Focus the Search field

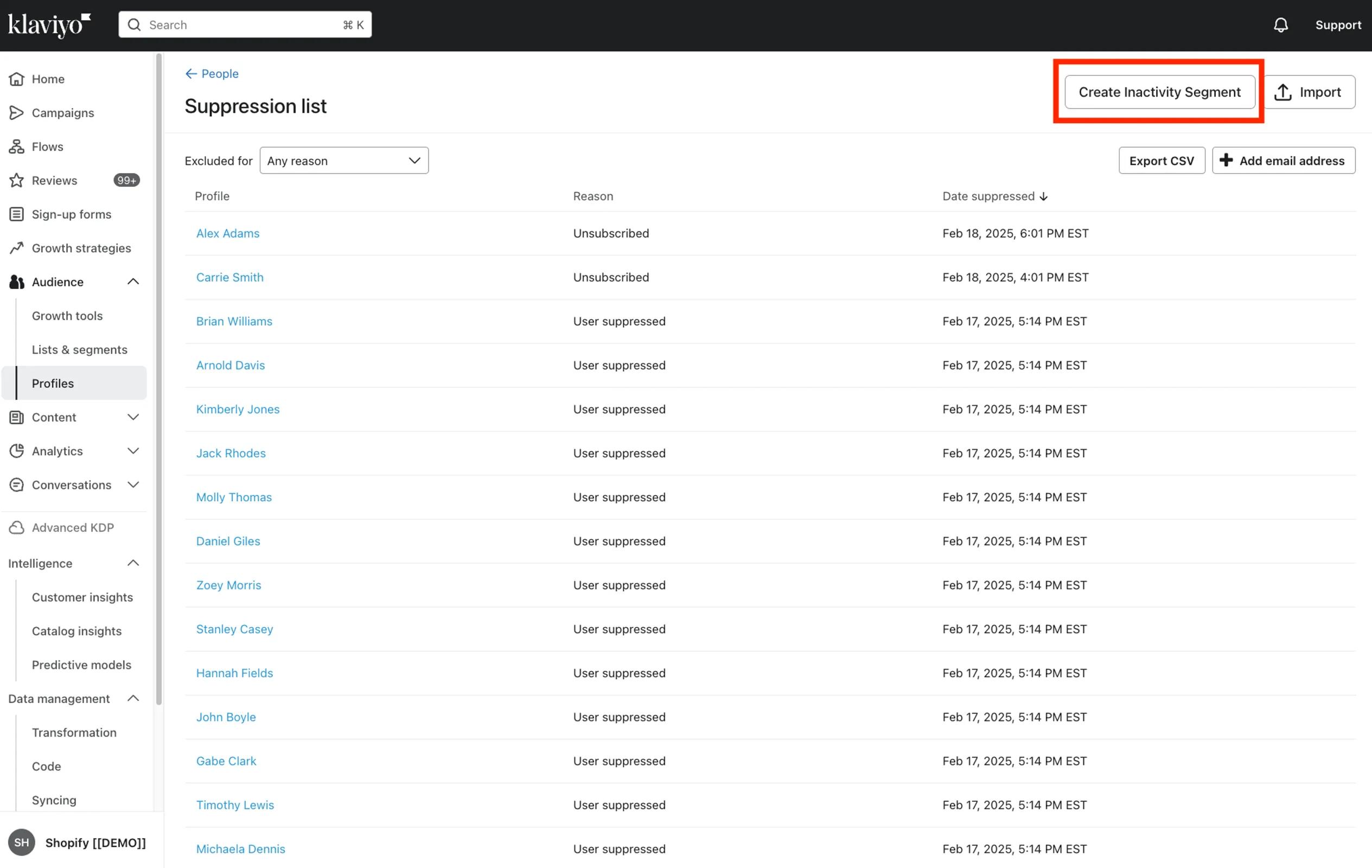click(245, 25)
